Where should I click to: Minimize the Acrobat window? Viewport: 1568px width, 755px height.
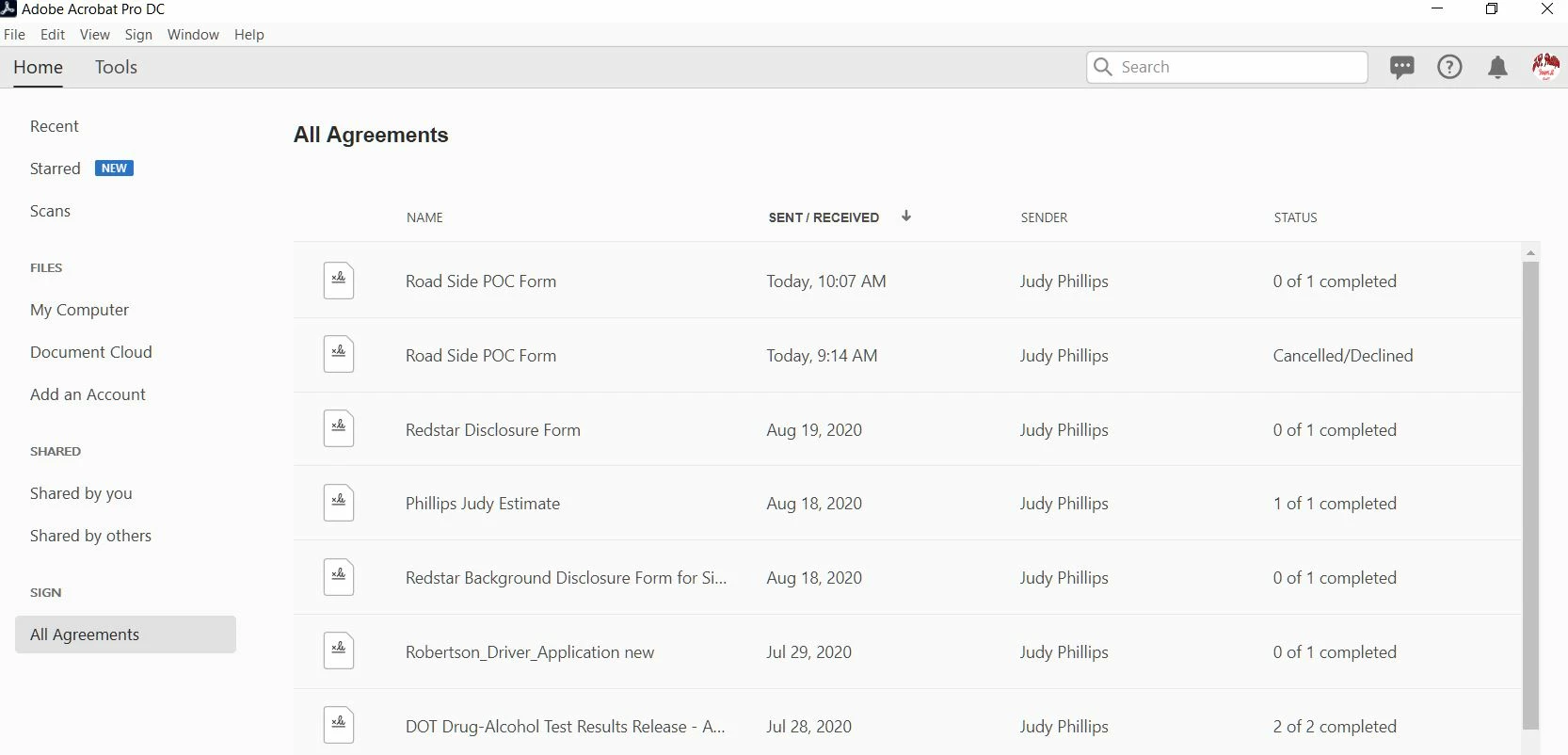[1437, 9]
